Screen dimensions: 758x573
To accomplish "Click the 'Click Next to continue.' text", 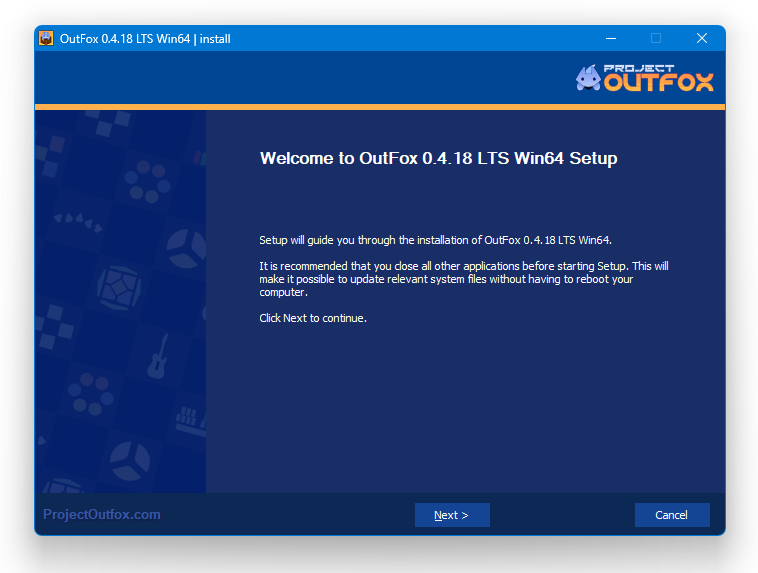I will [313, 318].
